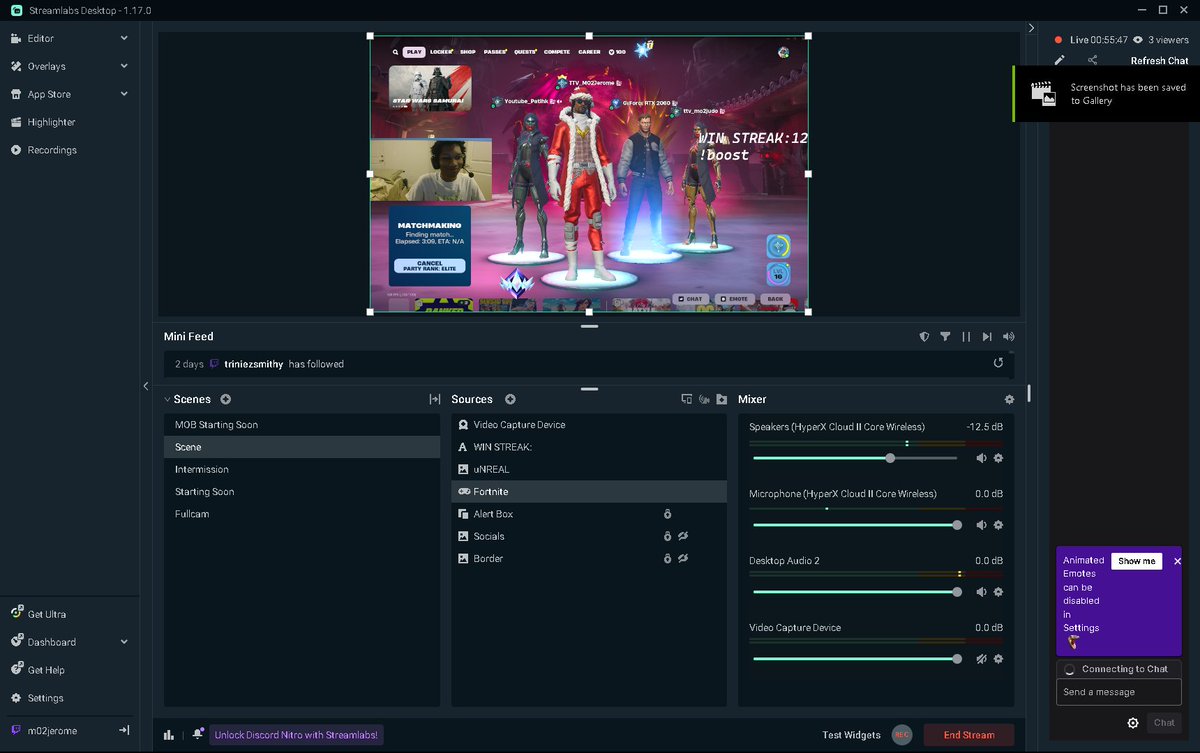Edit stream info using pencil icon

pyautogui.click(x=1060, y=61)
